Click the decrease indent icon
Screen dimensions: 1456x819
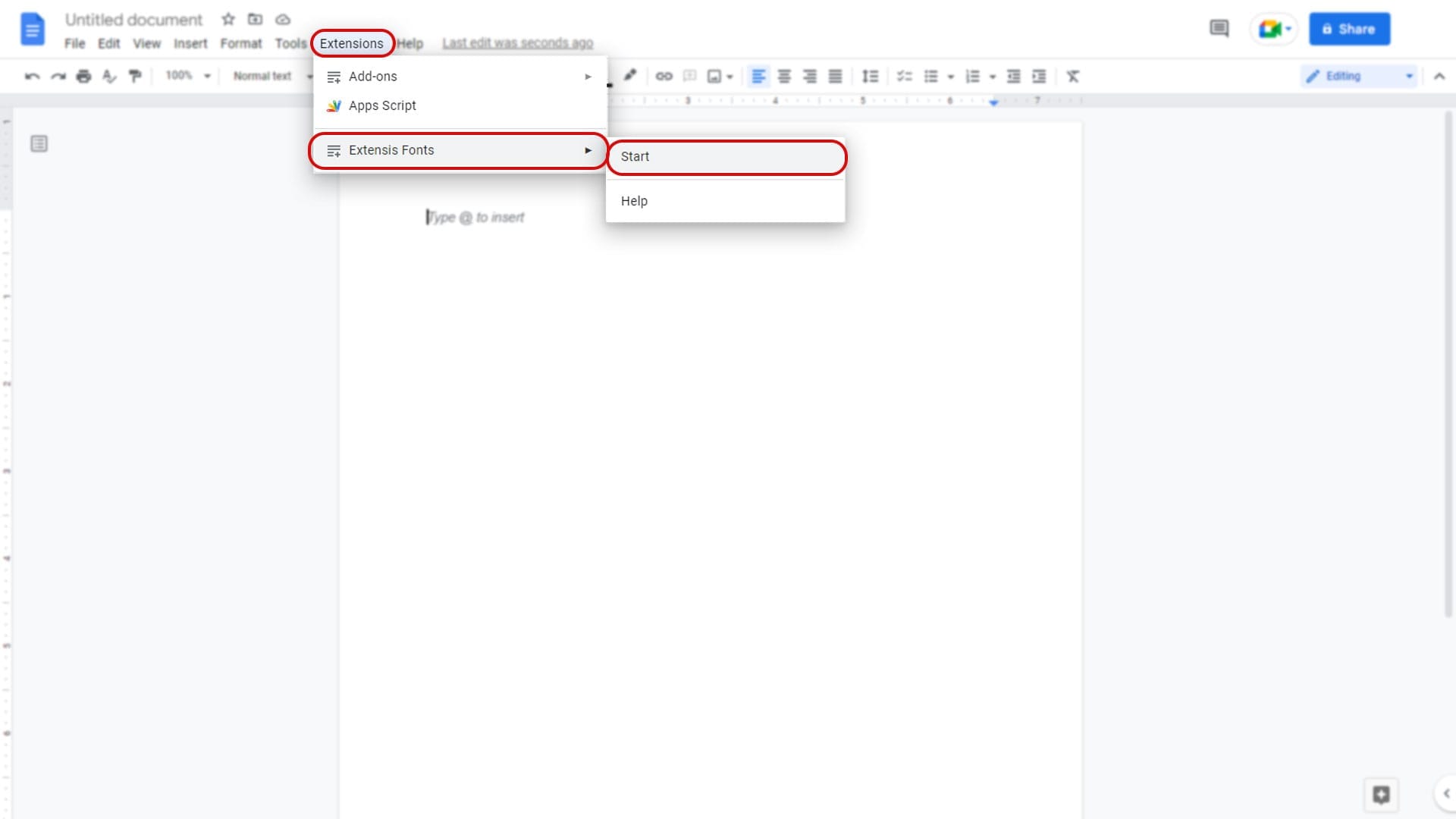[1013, 76]
